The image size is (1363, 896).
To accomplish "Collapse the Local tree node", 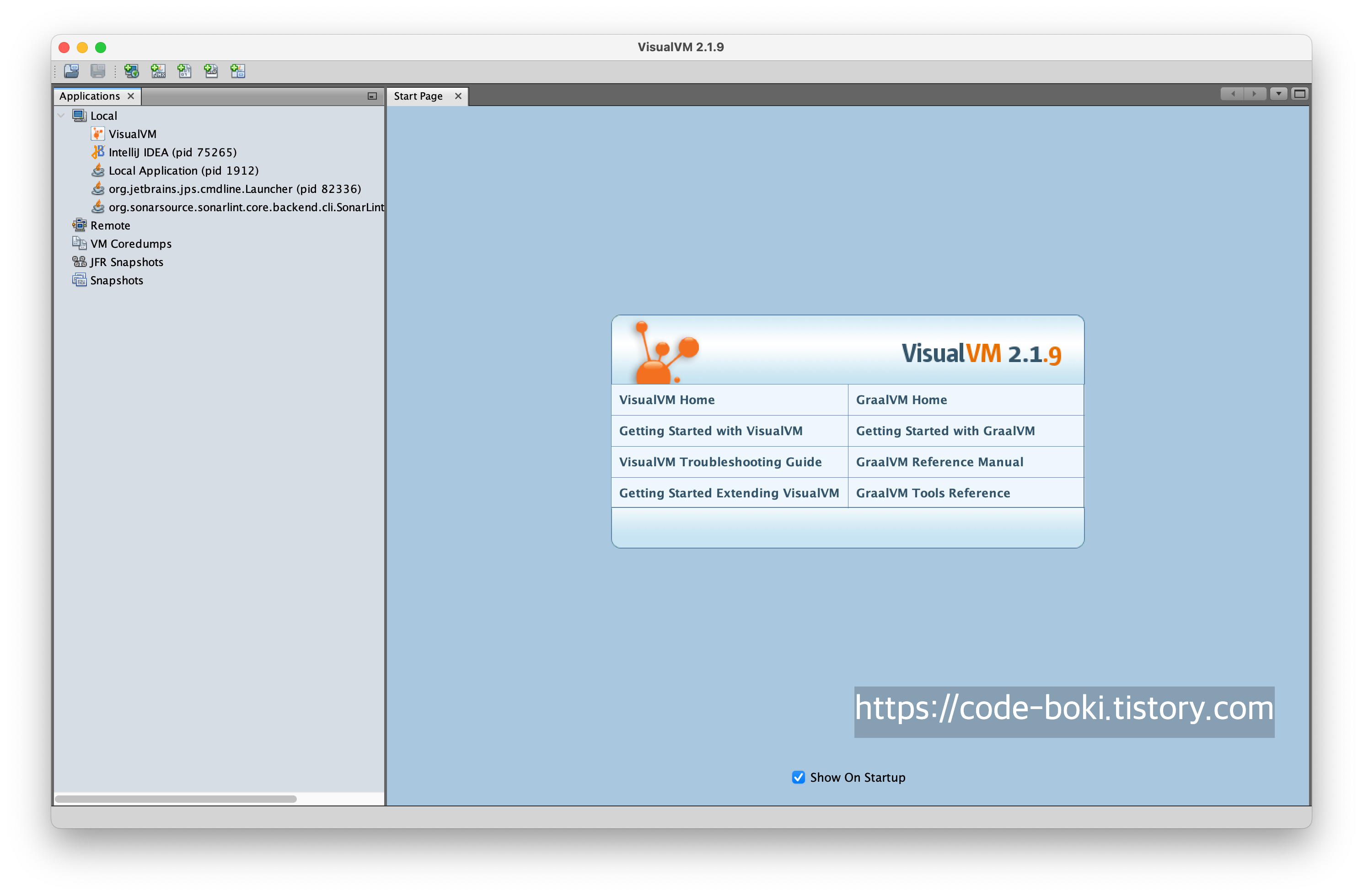I will point(61,116).
